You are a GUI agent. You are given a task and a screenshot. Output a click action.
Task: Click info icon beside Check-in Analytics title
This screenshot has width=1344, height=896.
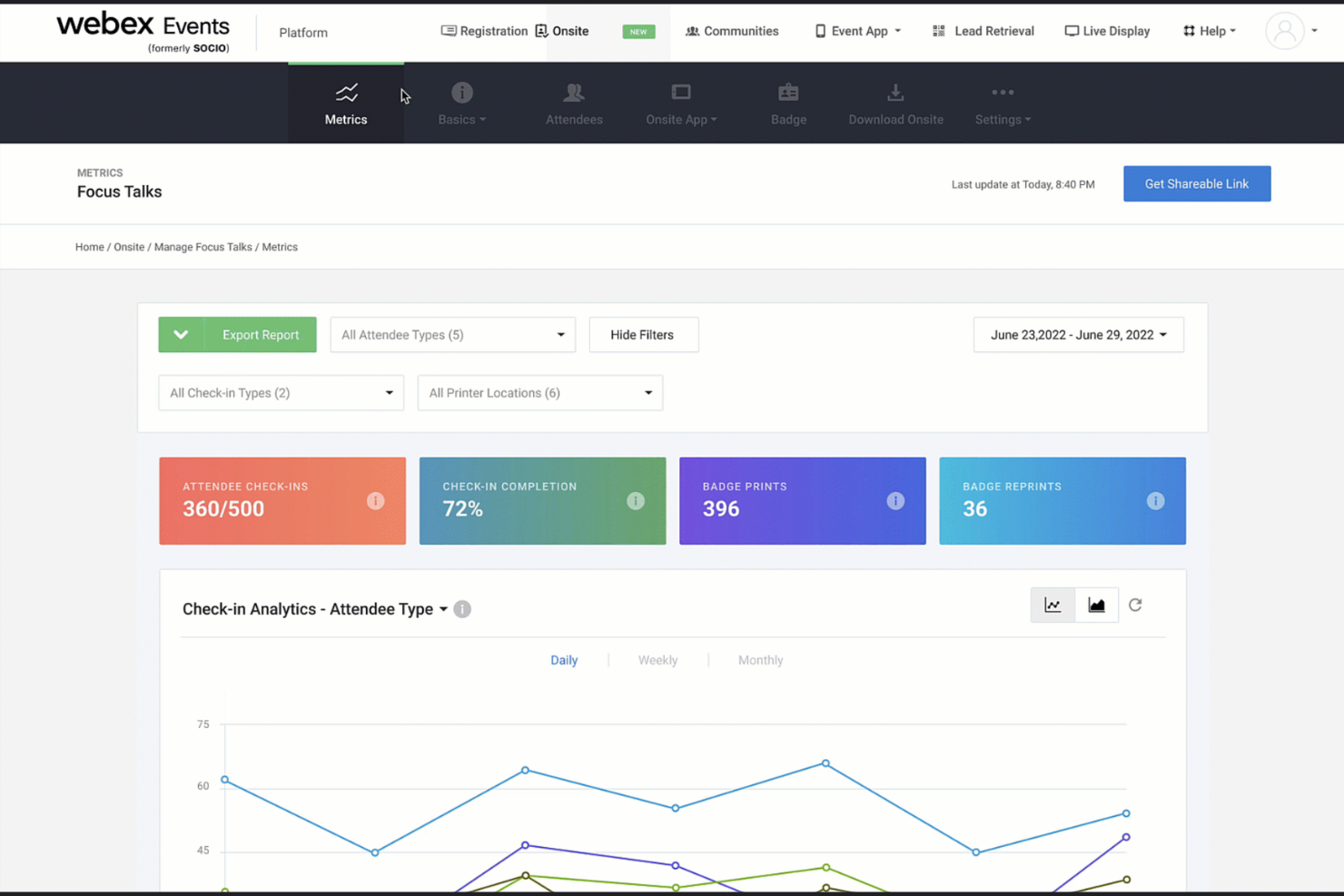[x=462, y=609]
